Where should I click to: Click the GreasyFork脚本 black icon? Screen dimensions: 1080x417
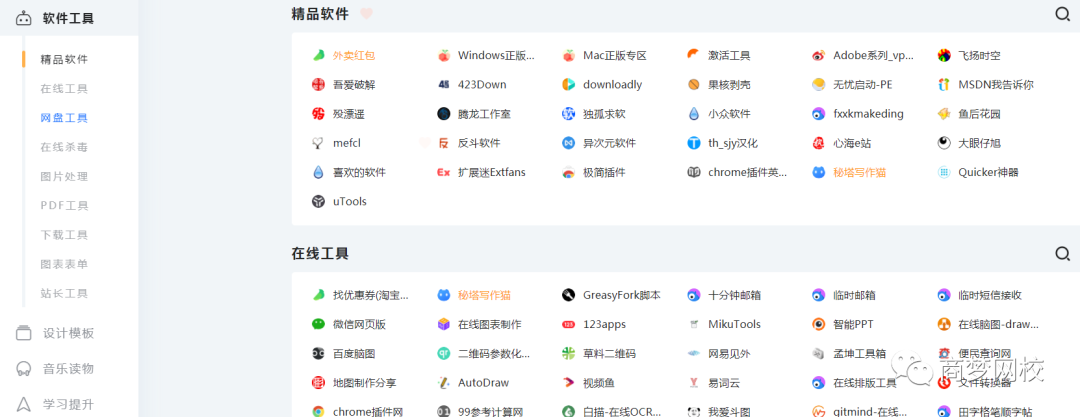point(568,295)
